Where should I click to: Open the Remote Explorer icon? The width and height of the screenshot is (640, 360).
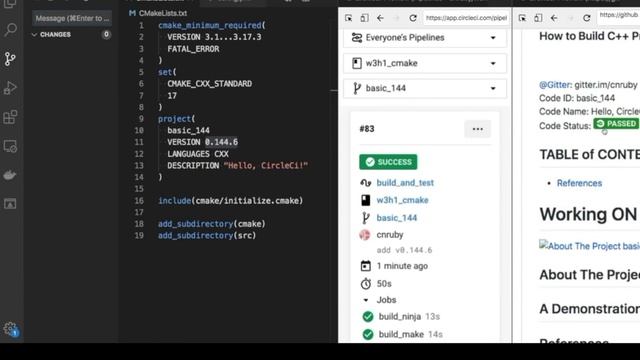pyautogui.click(x=10, y=146)
